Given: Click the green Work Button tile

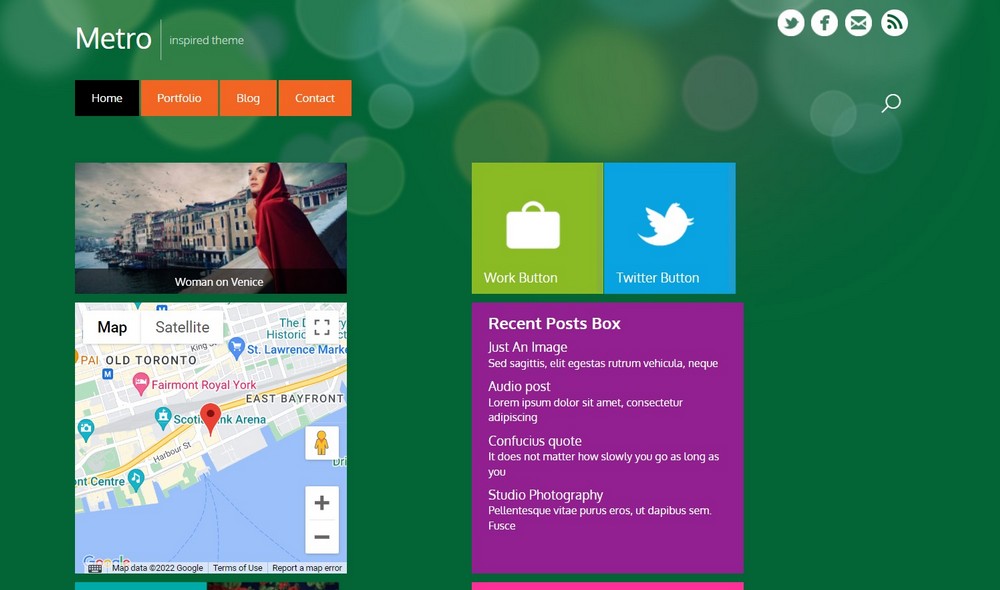Looking at the screenshot, I should tap(537, 228).
